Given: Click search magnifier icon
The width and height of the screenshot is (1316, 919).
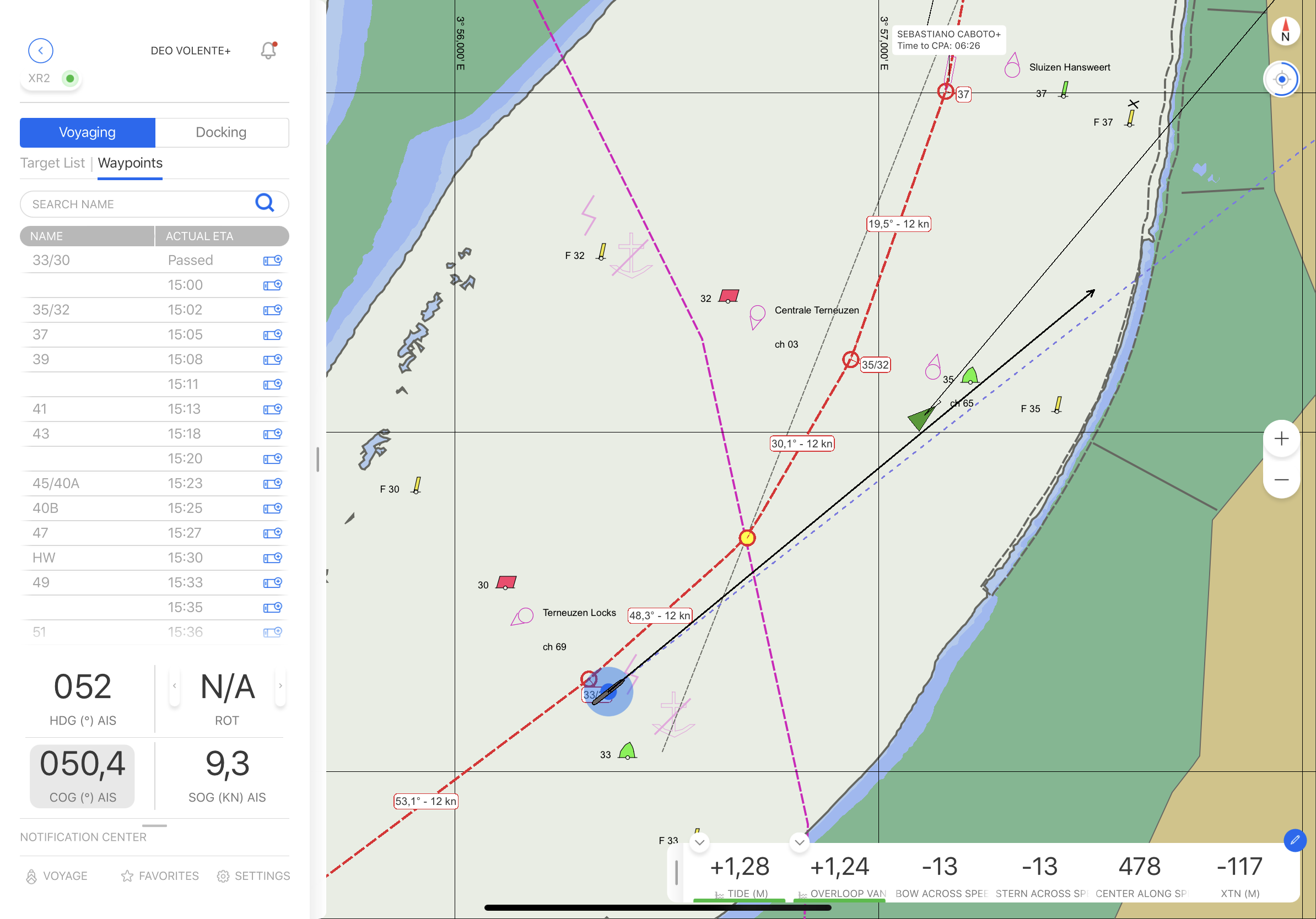Looking at the screenshot, I should click(265, 203).
